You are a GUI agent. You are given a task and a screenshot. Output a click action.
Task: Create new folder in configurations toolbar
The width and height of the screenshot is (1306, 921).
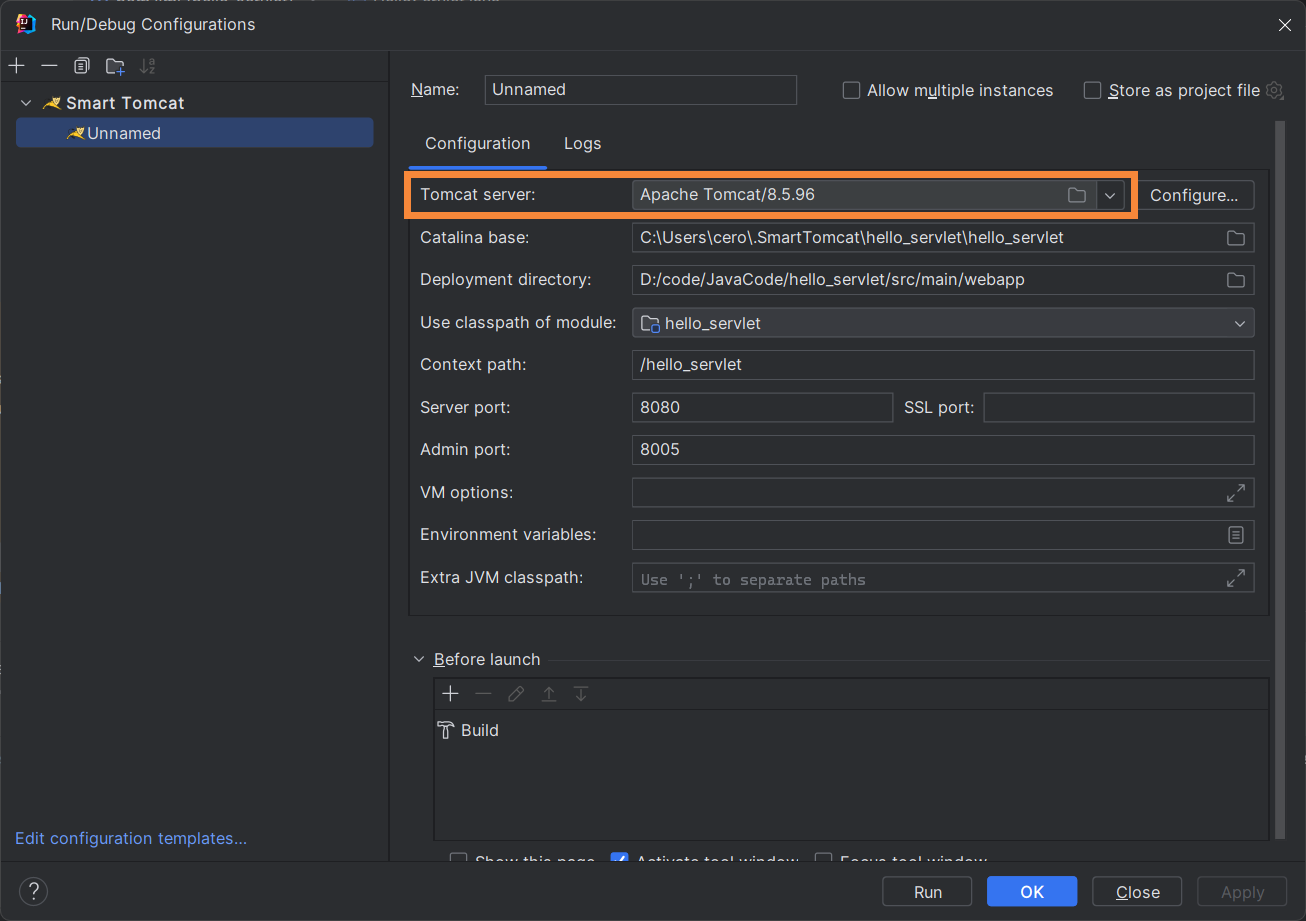115,66
